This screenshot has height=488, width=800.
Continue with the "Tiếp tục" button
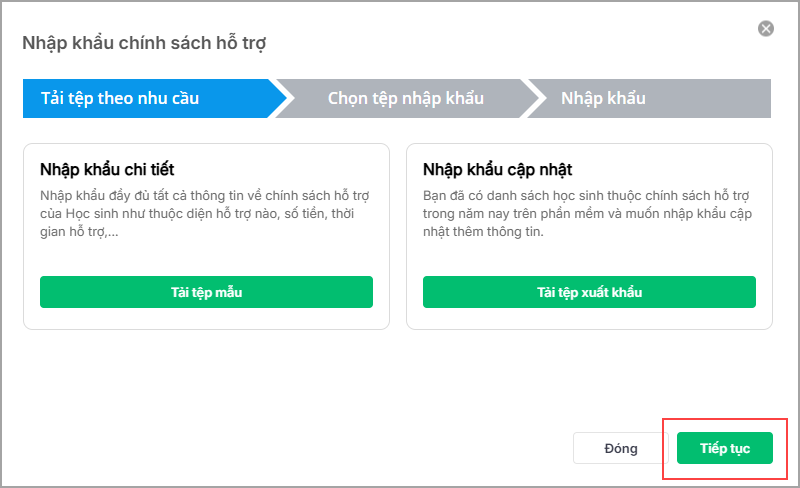pyautogui.click(x=725, y=448)
